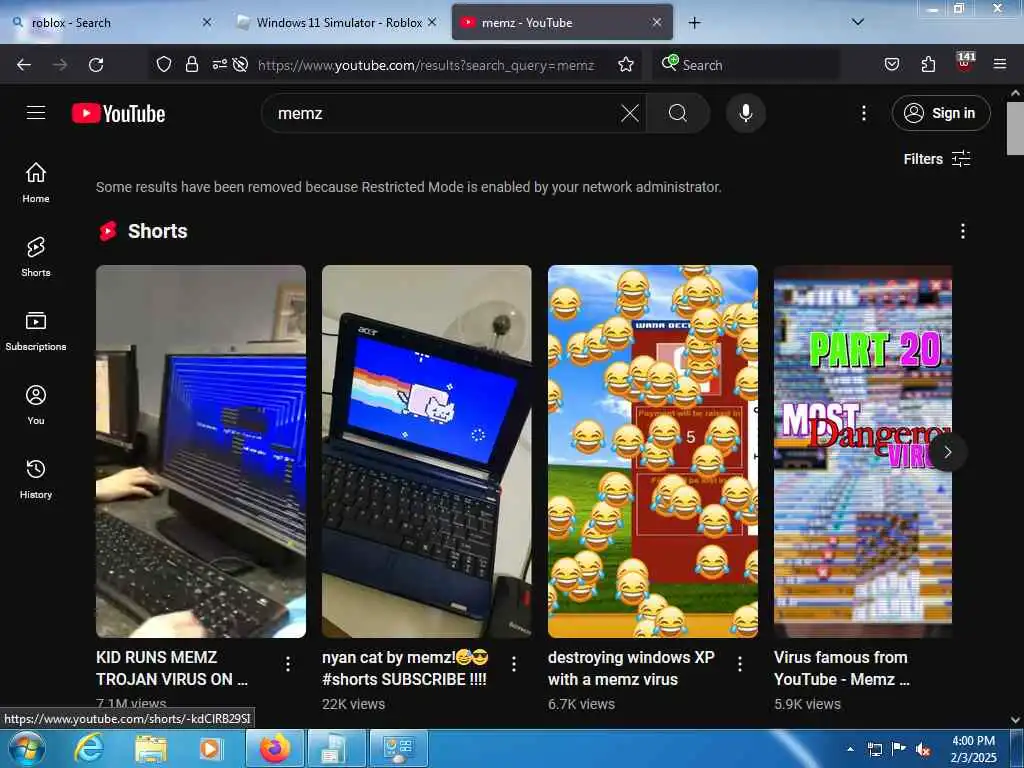The width and height of the screenshot is (1024, 768).
Task: Open Home in the YouTube sidebar
Action: pos(36,183)
